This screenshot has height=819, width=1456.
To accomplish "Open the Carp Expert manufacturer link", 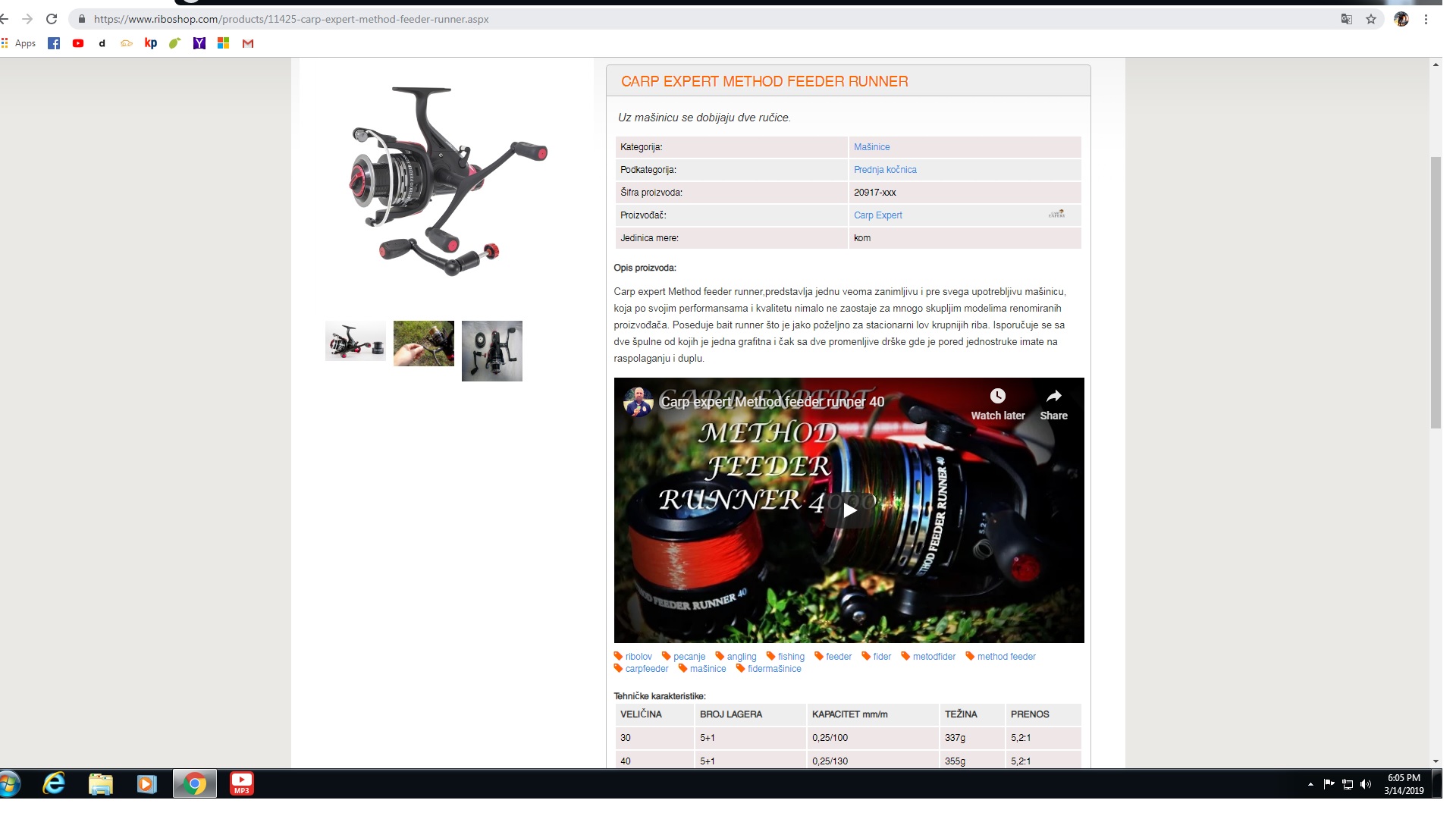I will coord(878,215).
